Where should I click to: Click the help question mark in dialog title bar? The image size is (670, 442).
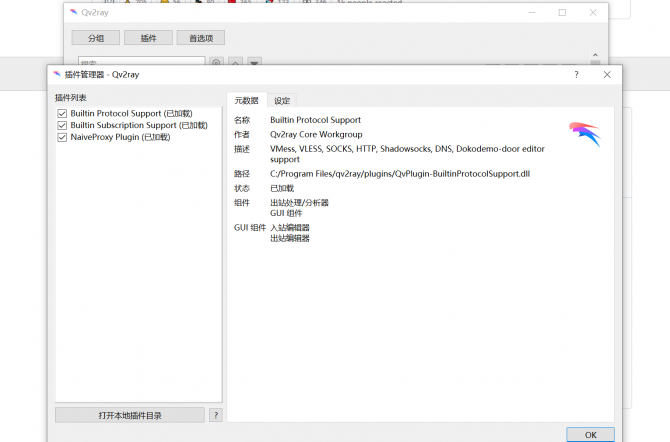(576, 75)
